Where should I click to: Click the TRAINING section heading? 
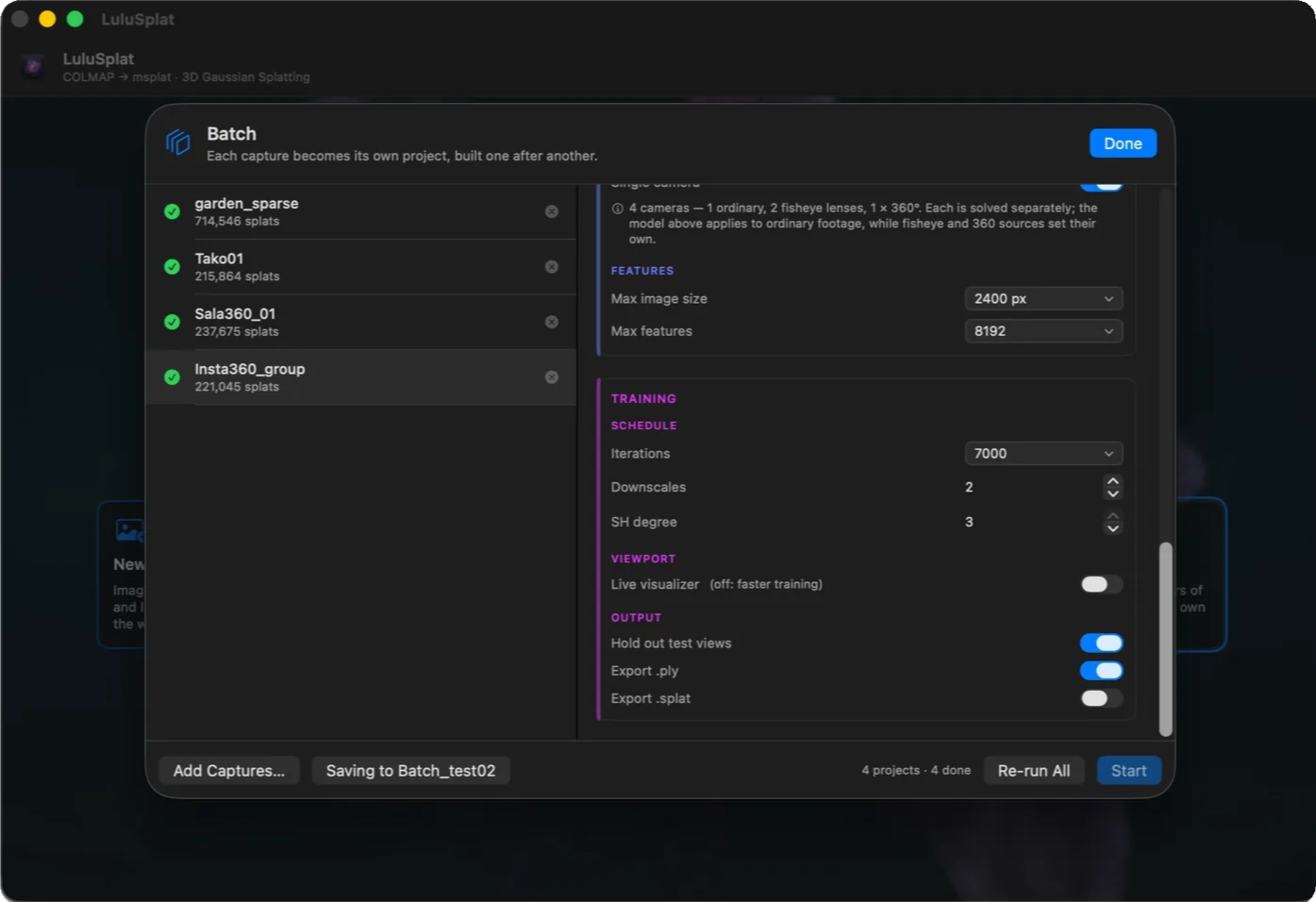pyautogui.click(x=643, y=399)
